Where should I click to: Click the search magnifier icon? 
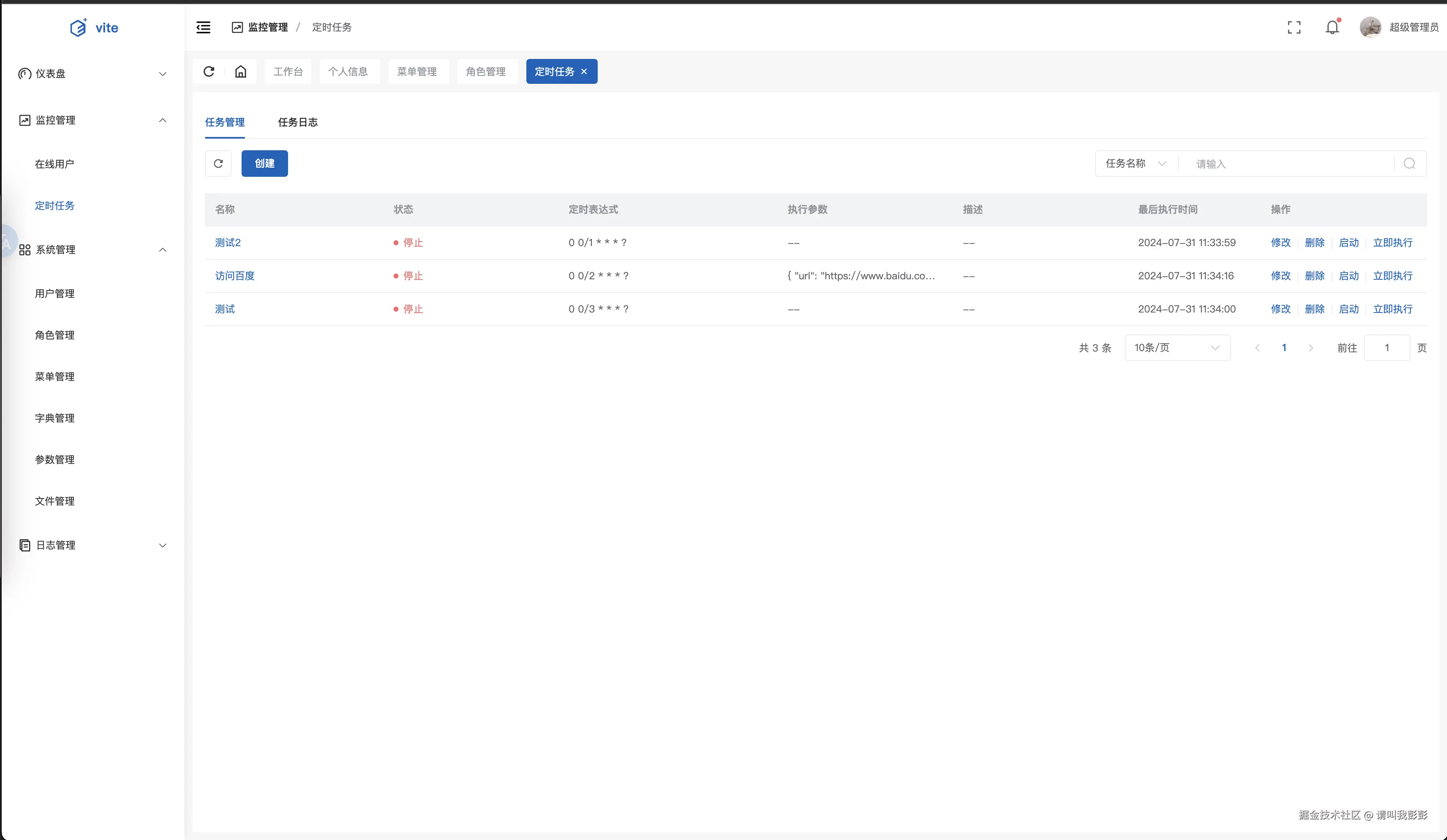coord(1409,164)
